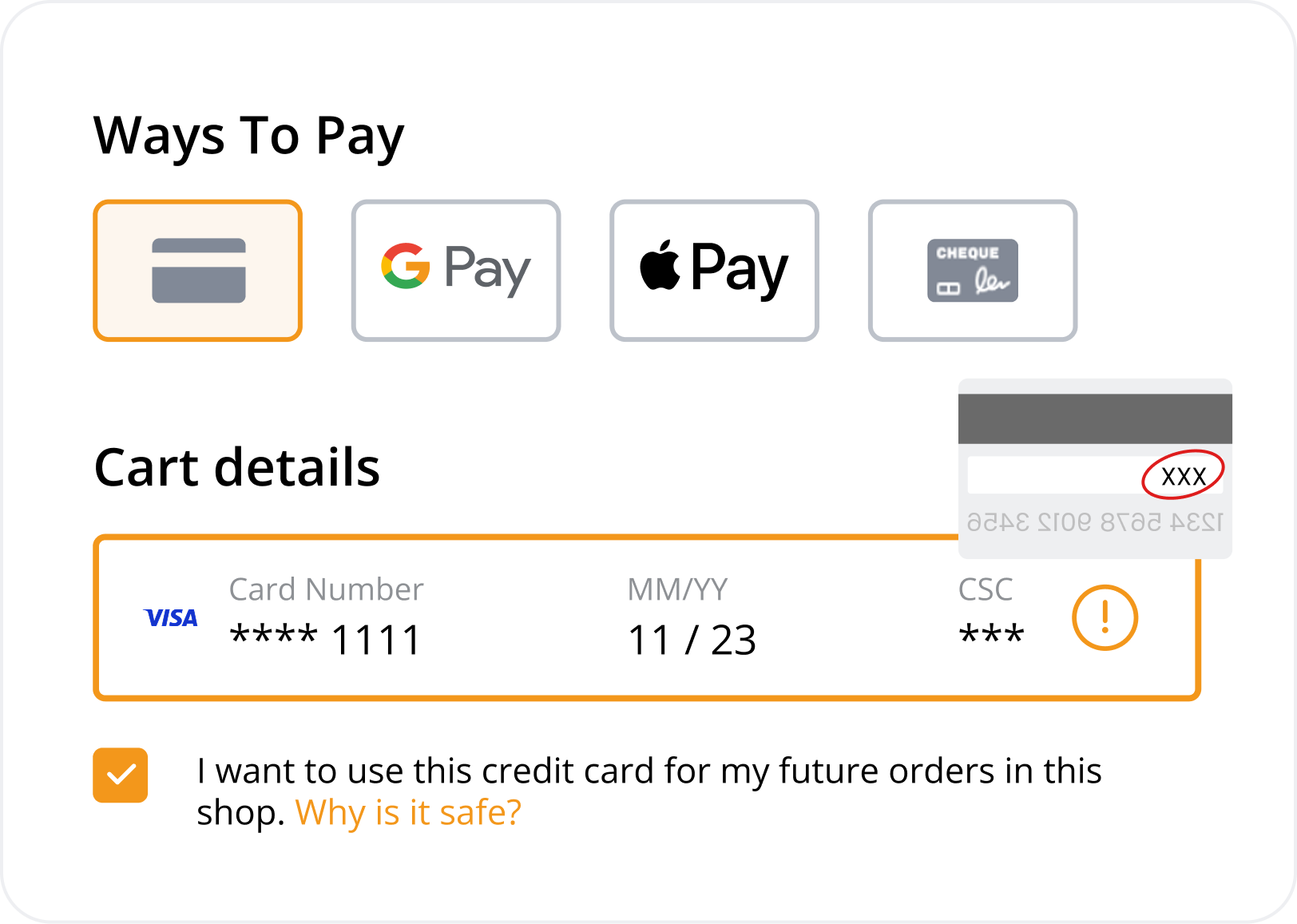Choose Apple Pay as payment method
Viewport: 1297px width, 924px height.
click(714, 271)
